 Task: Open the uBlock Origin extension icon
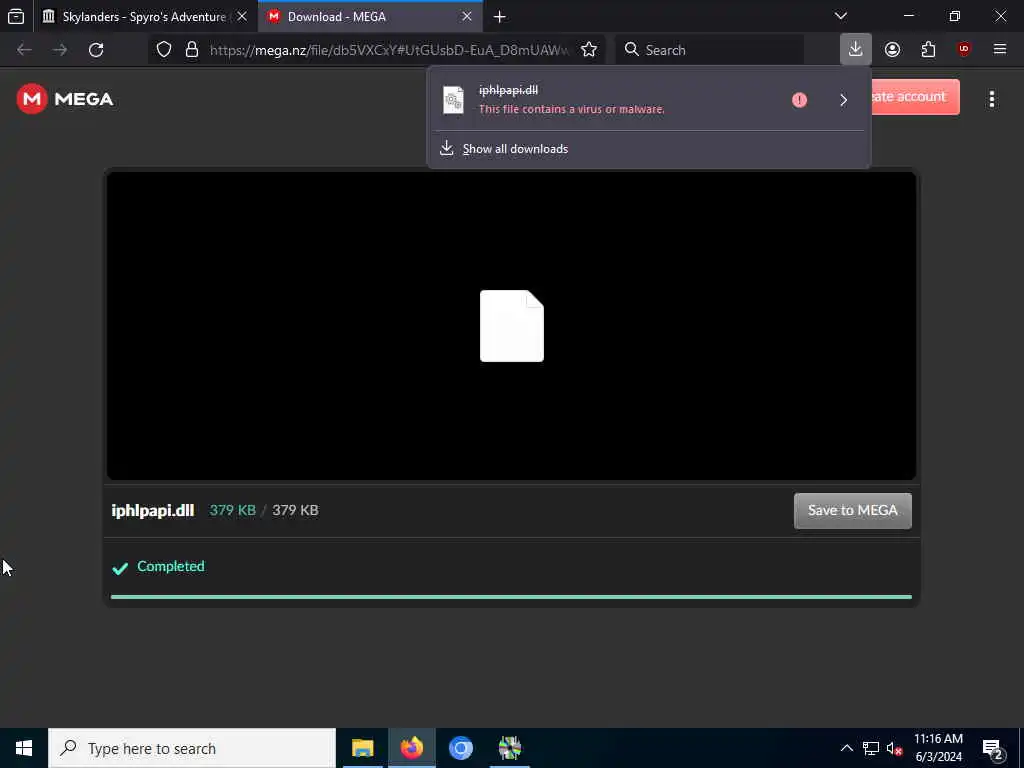tap(964, 50)
